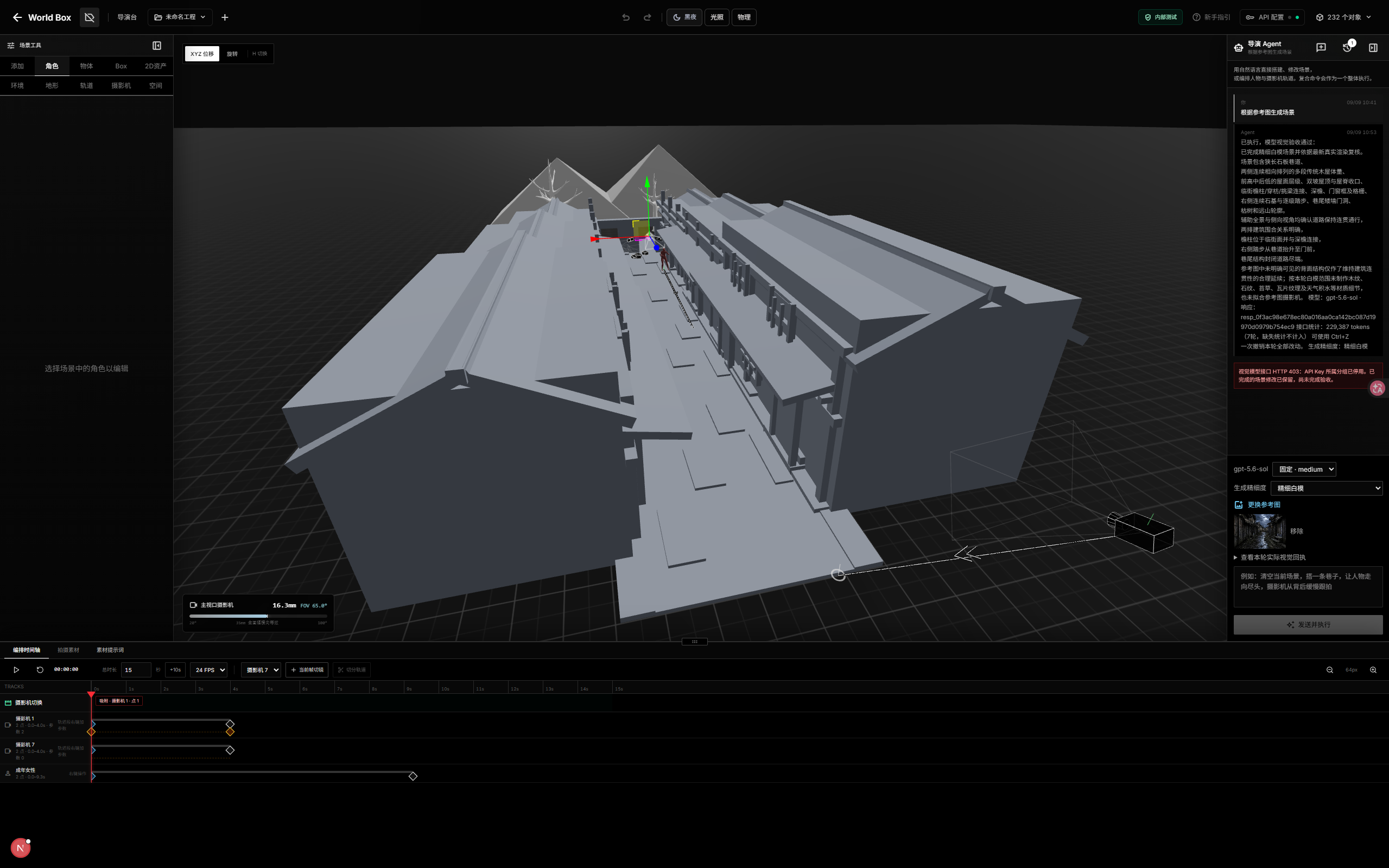The height and width of the screenshot is (868, 1389).
Task: Click the crossed-out image icon by World Box
Action: 90,17
